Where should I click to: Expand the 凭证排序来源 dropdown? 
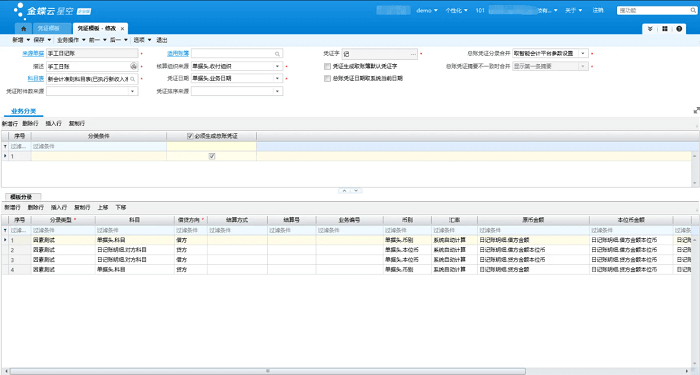277,91
